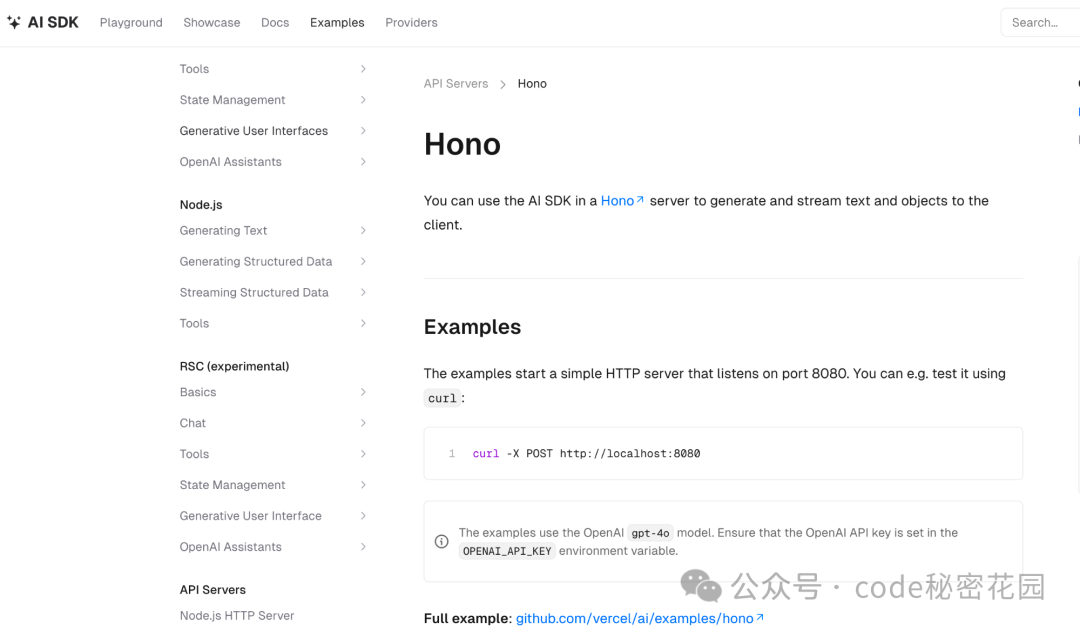Open the Playground page
The image size is (1080, 630).
point(130,22)
